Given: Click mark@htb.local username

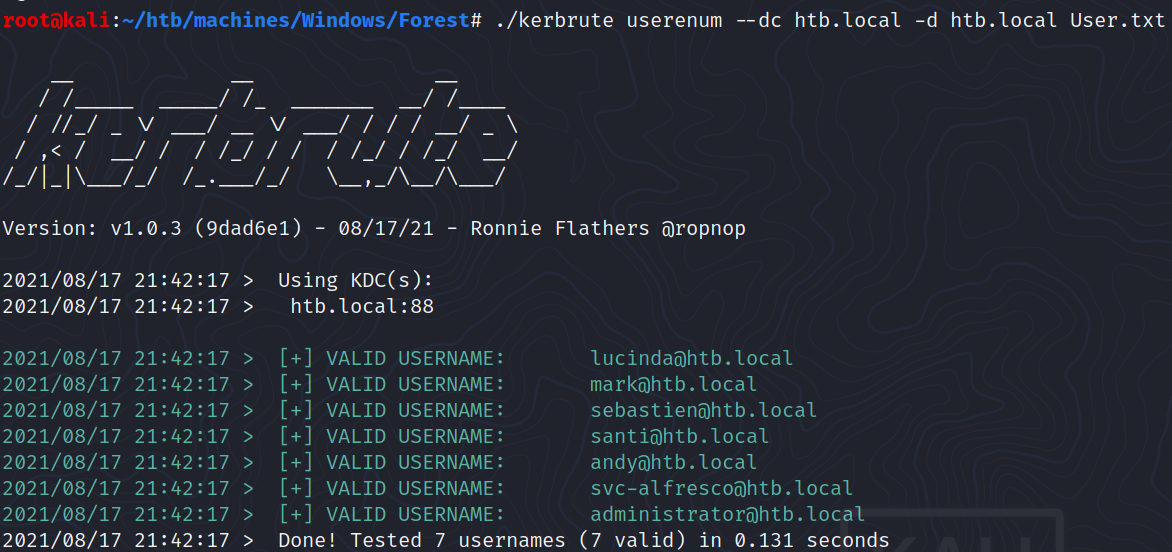Looking at the screenshot, I should pos(673,385).
